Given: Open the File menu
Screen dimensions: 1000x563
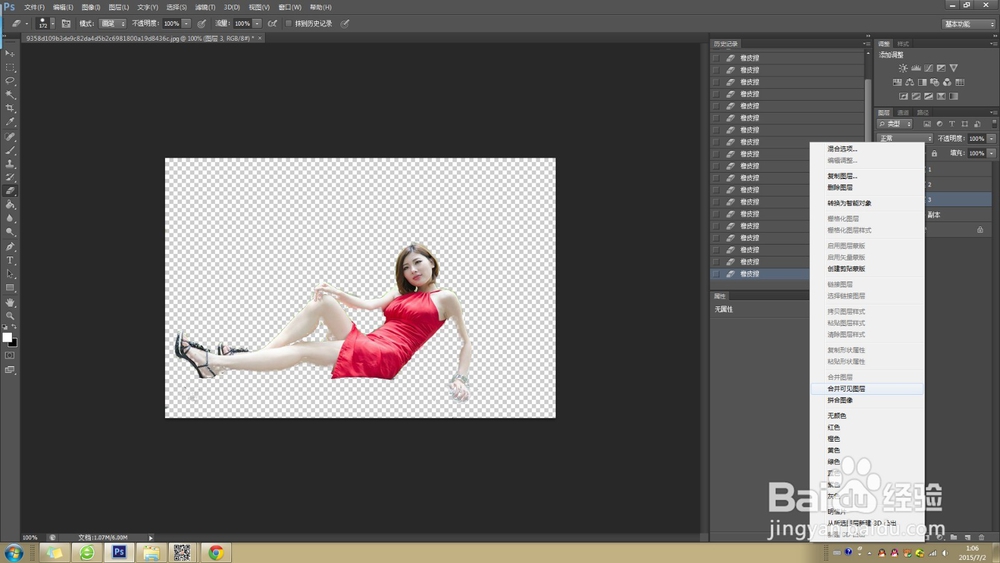Looking at the screenshot, I should [34, 7].
